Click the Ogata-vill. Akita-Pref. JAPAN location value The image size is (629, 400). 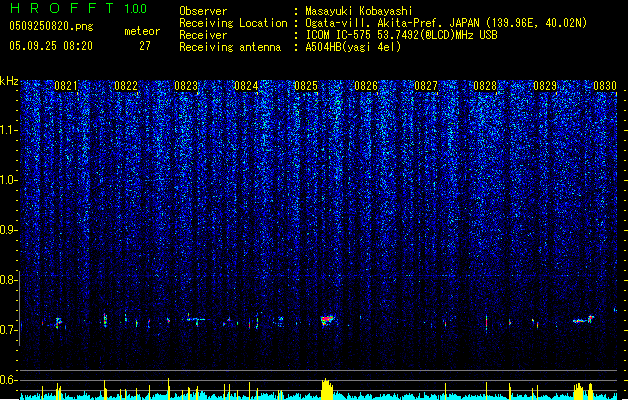[446, 23]
